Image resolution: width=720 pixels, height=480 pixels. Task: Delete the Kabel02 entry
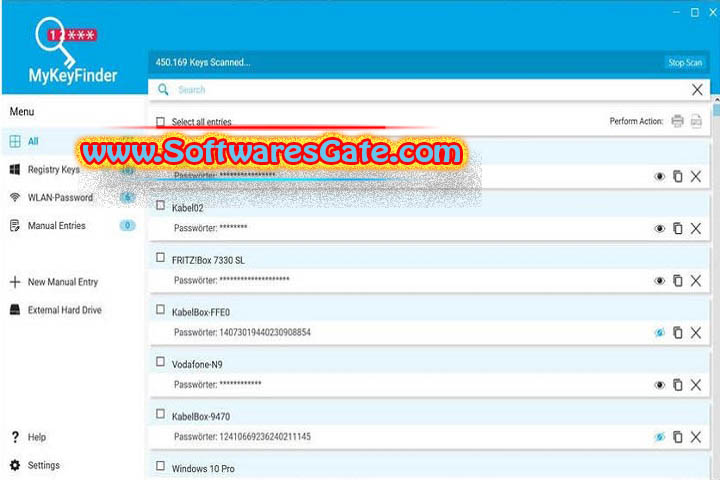696,228
